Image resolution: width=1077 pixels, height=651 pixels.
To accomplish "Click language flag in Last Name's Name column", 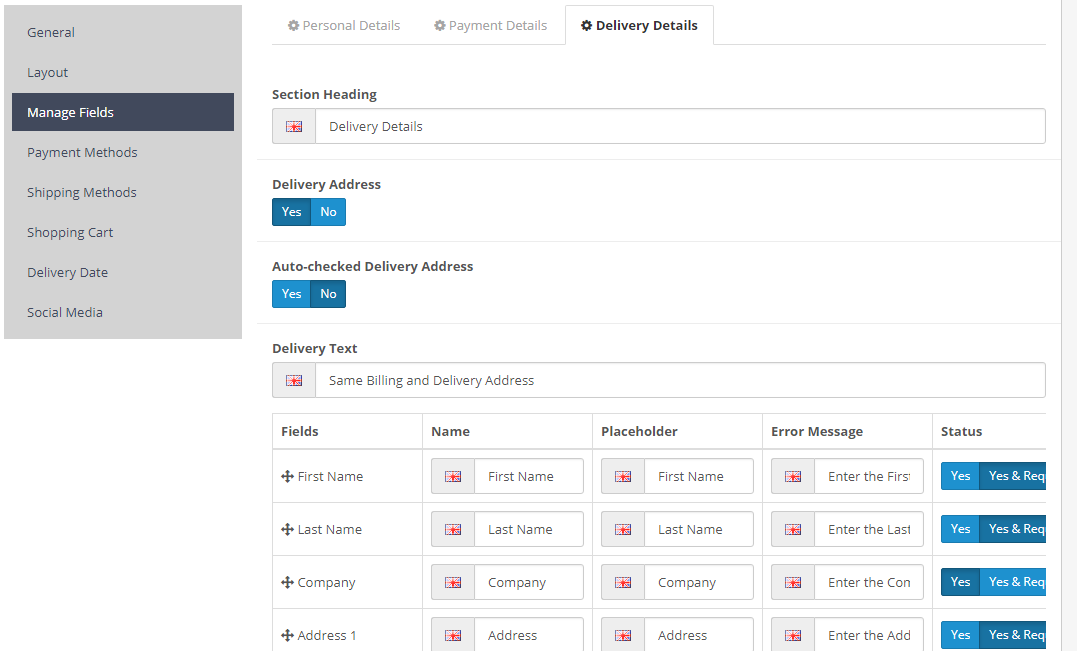I will coord(453,529).
